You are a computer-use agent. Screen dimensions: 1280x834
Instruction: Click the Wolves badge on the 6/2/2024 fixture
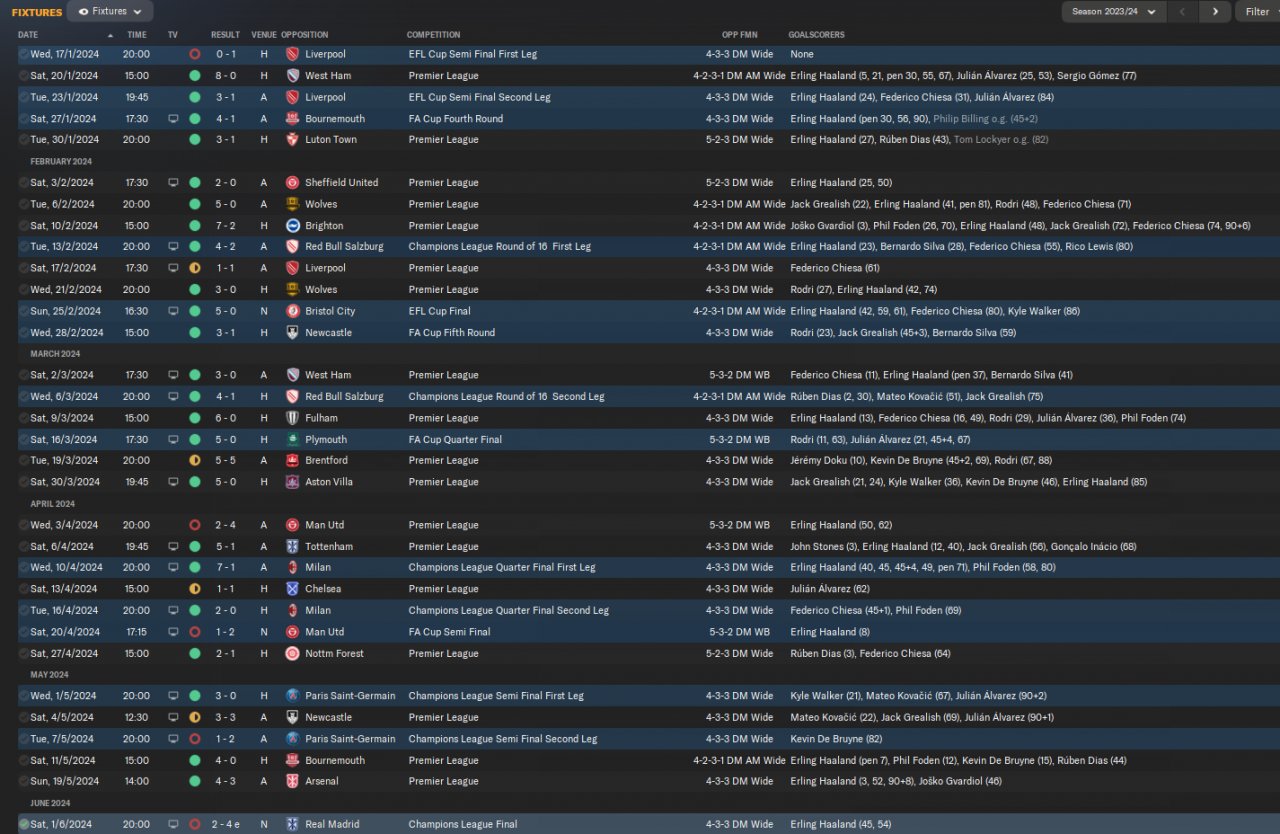[292, 204]
